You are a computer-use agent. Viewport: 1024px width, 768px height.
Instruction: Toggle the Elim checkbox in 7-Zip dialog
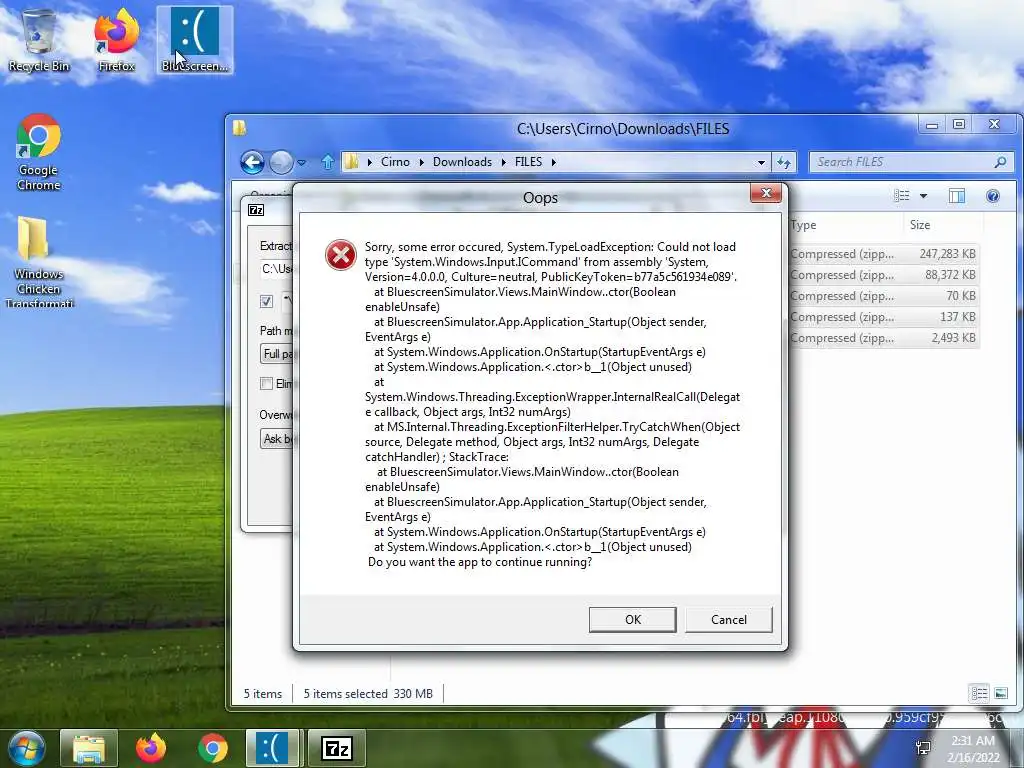point(266,383)
